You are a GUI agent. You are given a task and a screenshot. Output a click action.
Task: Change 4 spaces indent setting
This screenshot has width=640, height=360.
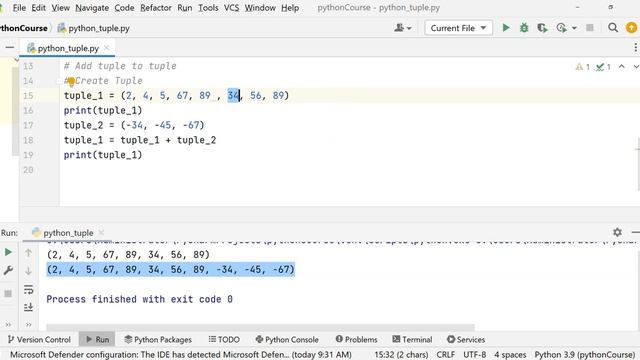pyautogui.click(x=510, y=354)
